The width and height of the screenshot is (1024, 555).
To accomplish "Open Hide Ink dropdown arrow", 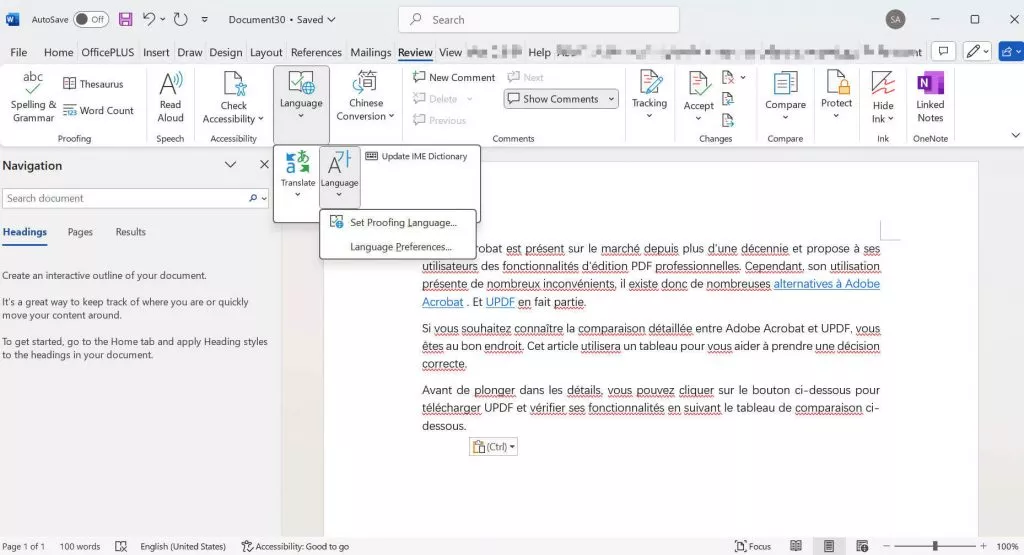I will (x=891, y=119).
